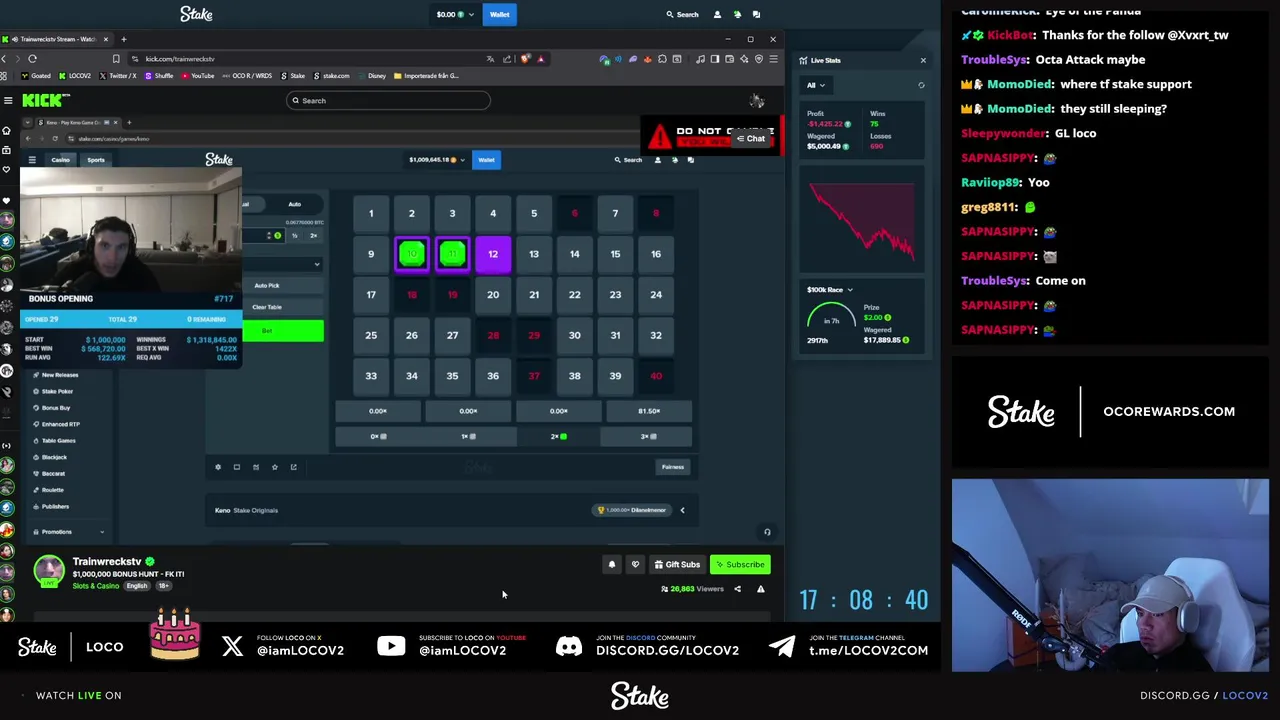Halve the bet amount with ½
The height and width of the screenshot is (720, 1280).
point(294,236)
